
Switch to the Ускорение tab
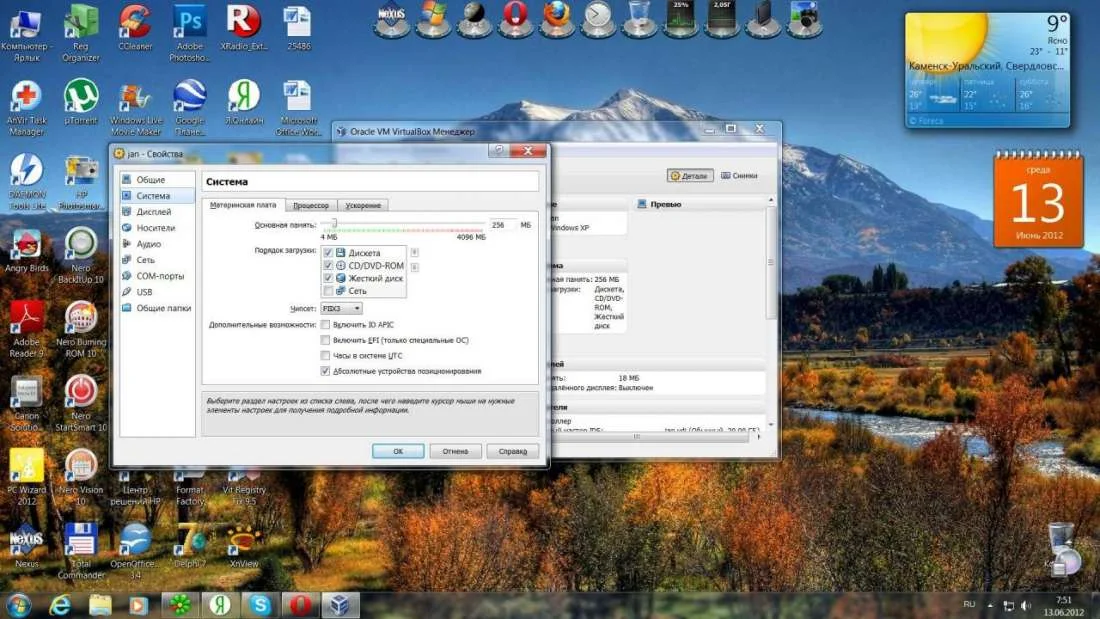[363, 205]
